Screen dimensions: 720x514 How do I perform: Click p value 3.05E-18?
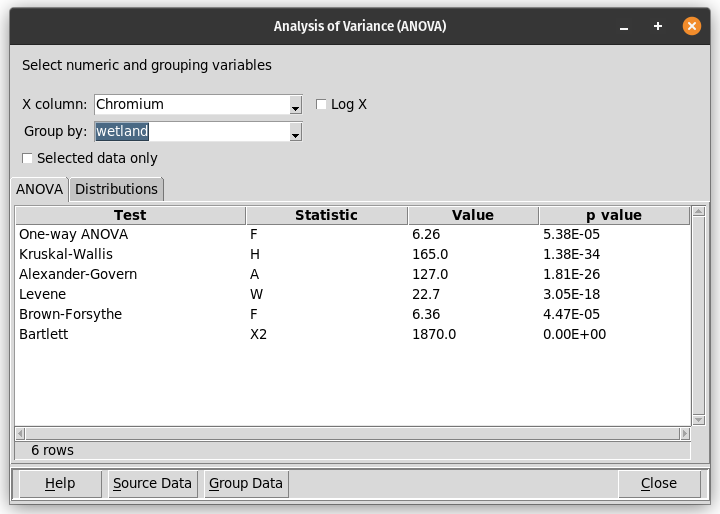coord(571,294)
